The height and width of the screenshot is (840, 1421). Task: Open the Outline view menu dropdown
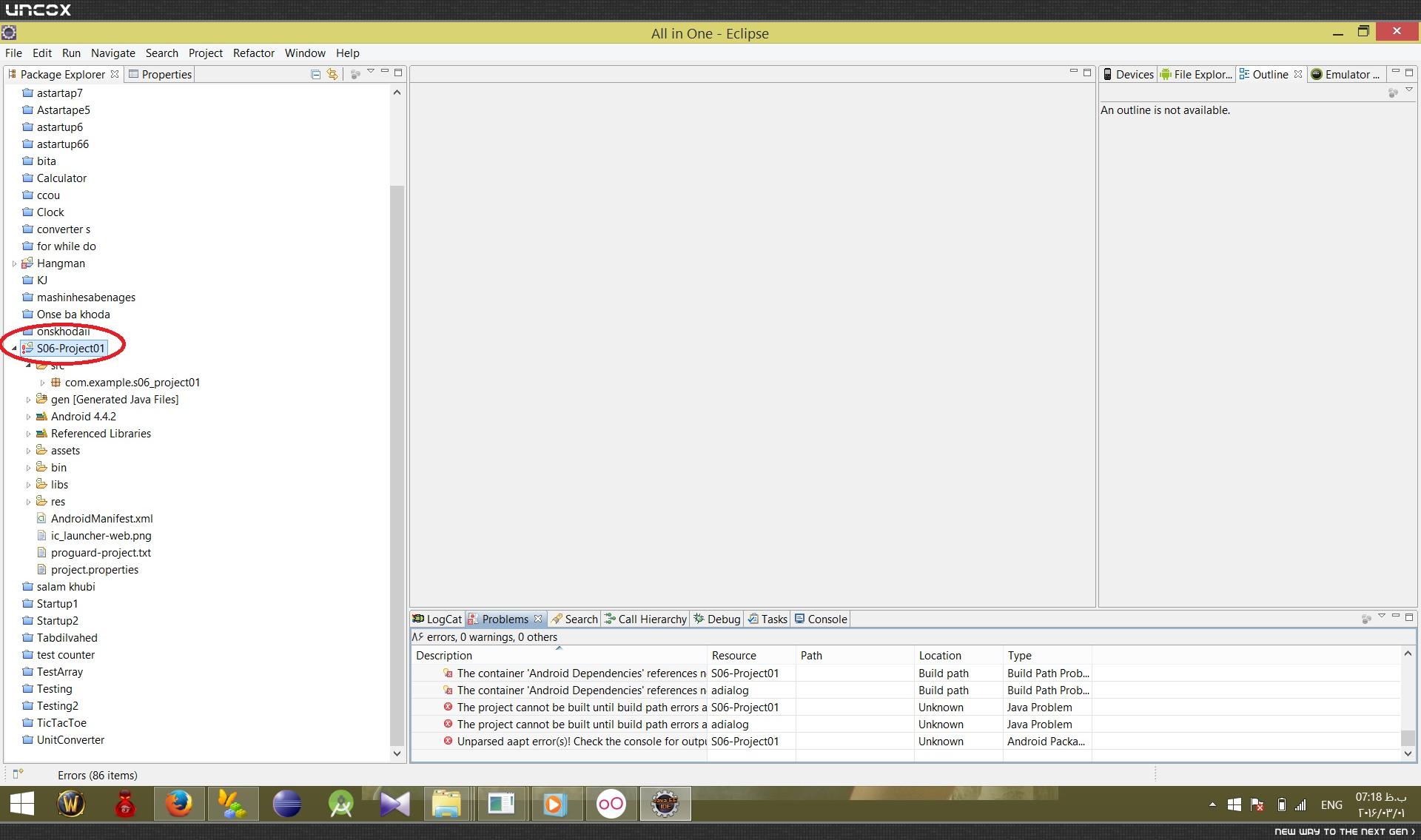1409,90
